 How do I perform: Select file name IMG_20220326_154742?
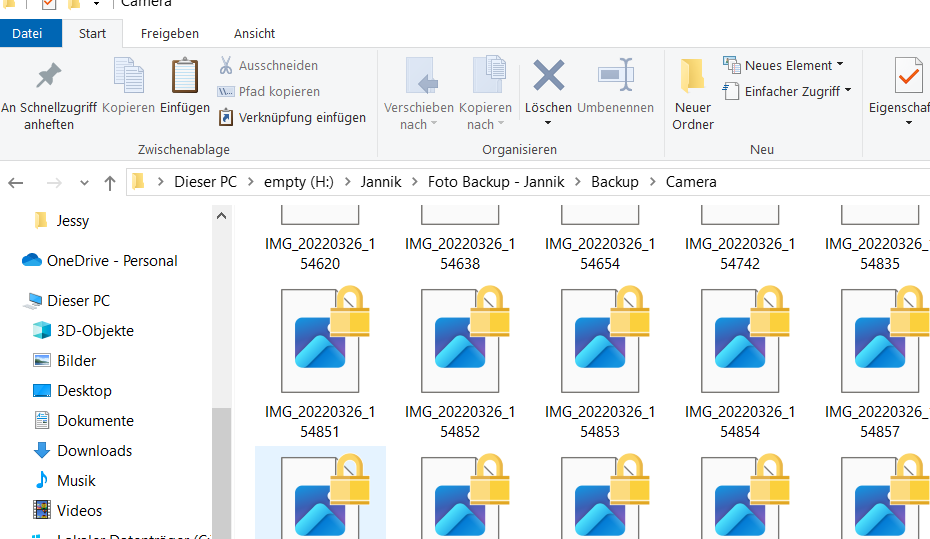740,254
